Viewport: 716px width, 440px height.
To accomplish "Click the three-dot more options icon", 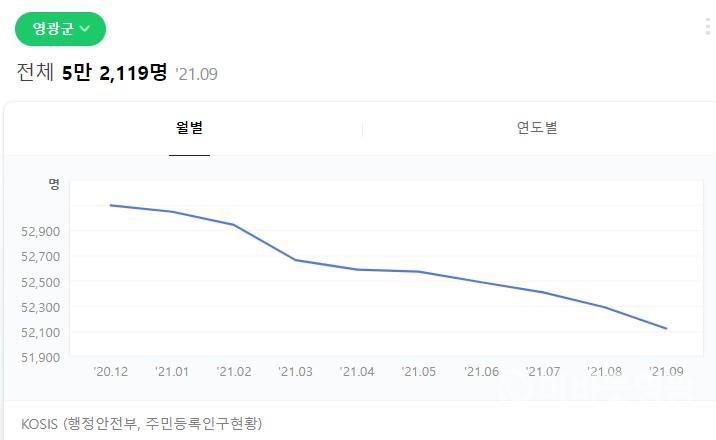I will tap(708, 27).
